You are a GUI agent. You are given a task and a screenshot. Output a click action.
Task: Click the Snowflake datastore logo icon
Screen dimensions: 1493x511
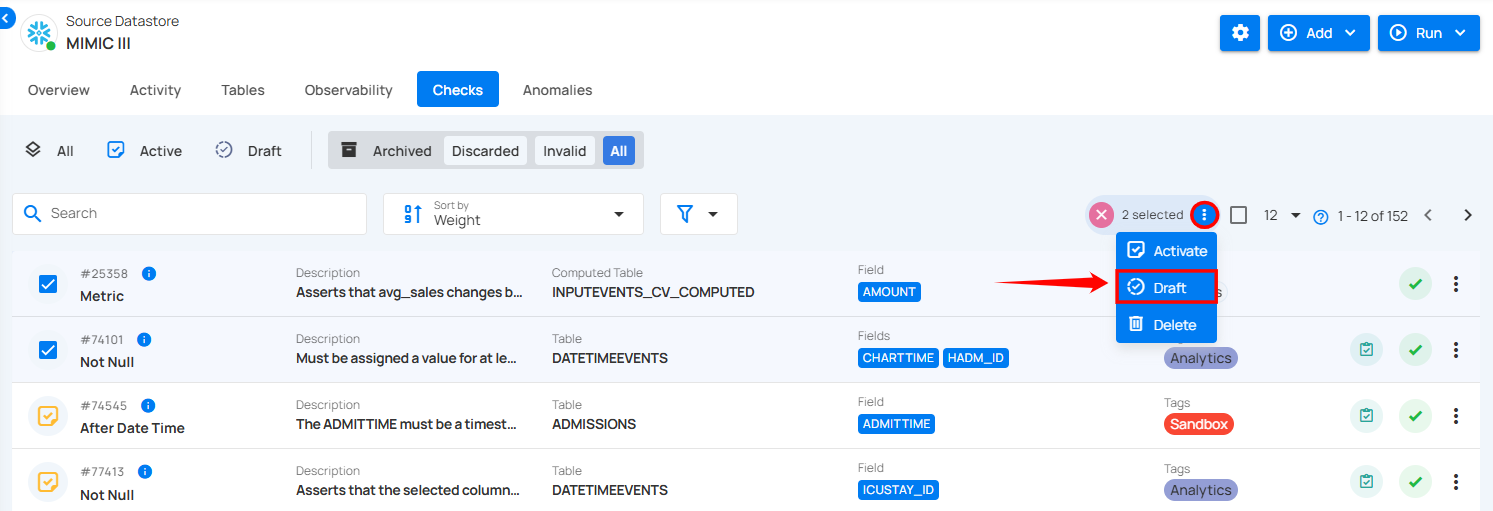pos(39,33)
